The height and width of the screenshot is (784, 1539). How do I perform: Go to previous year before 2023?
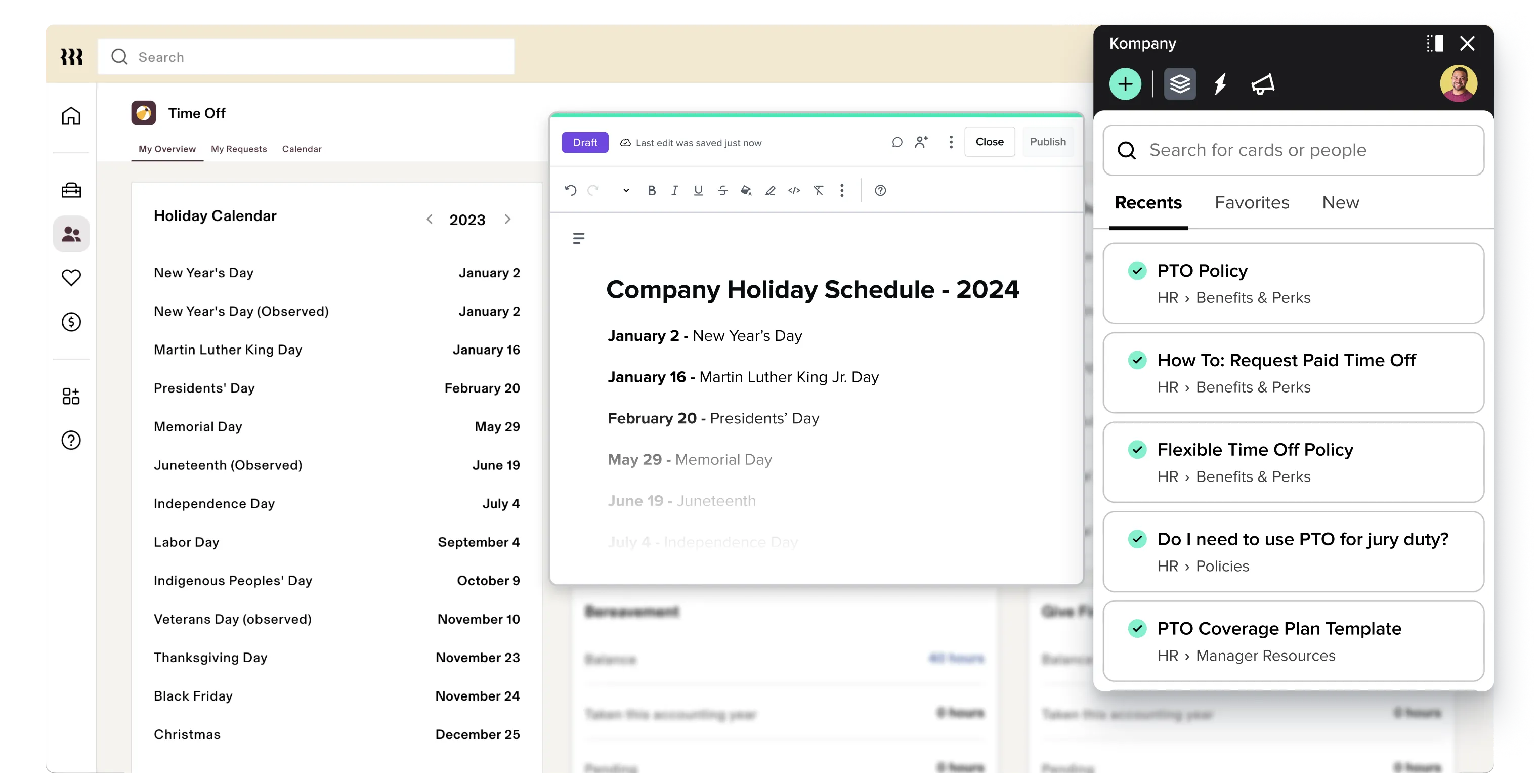coord(430,219)
